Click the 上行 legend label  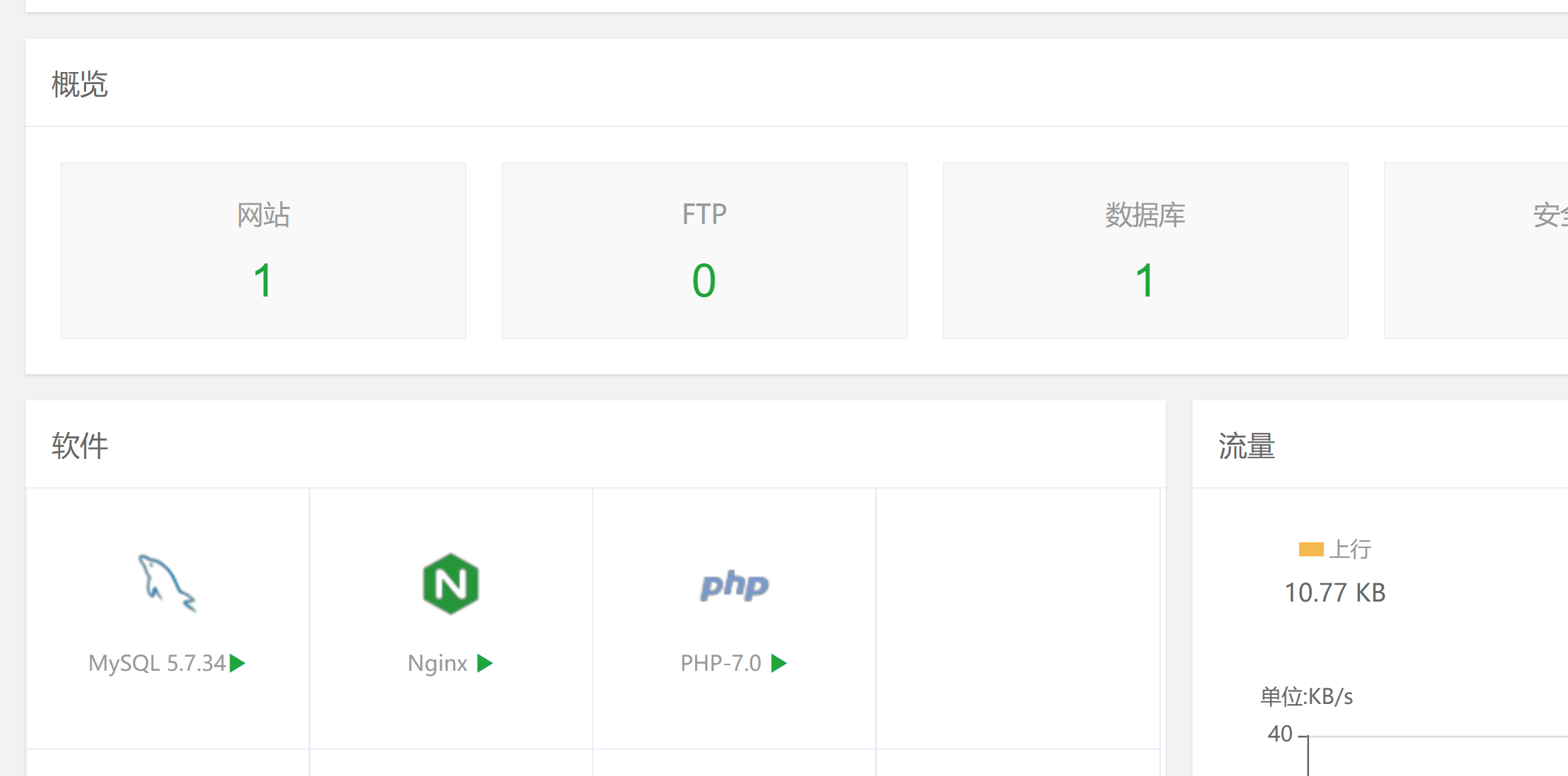click(1350, 549)
